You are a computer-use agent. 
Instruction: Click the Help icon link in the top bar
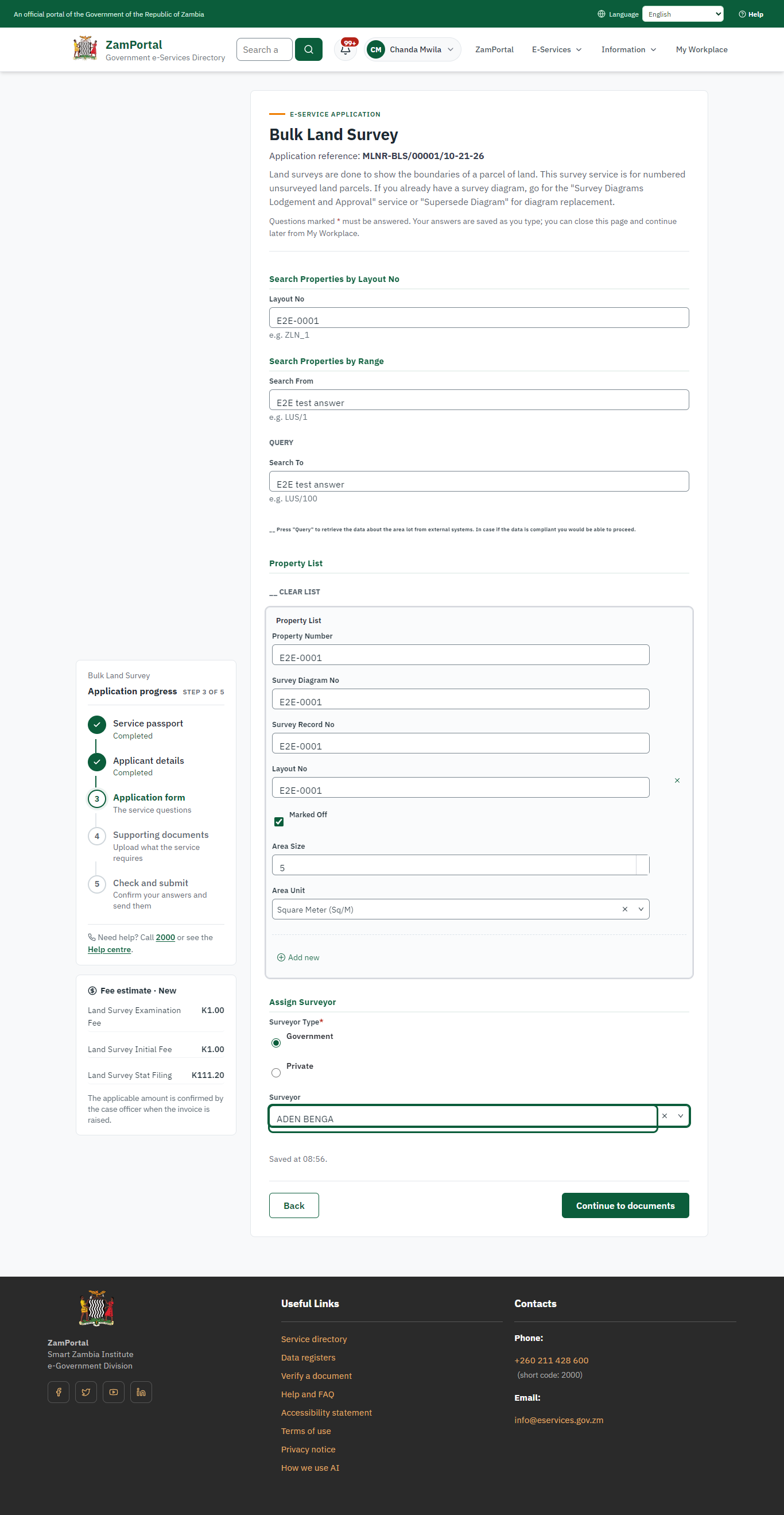click(x=751, y=14)
